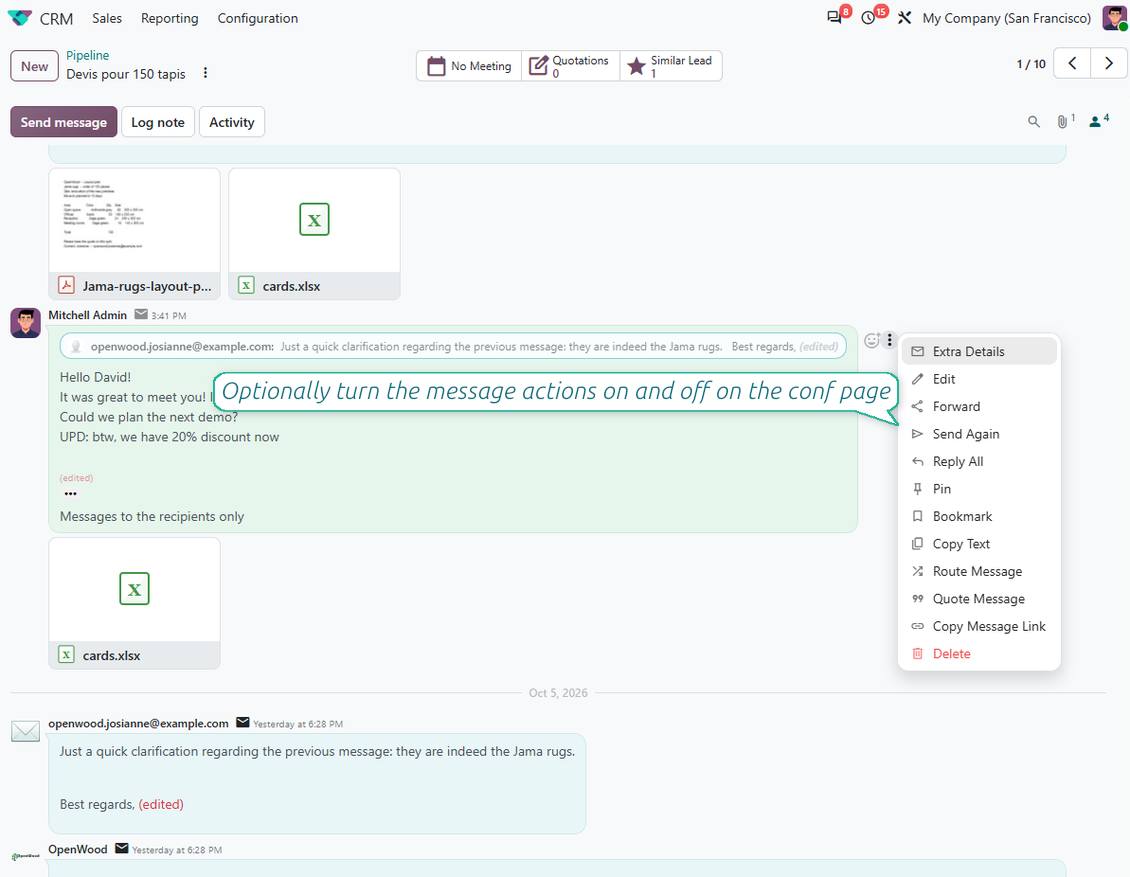
Task: Choose Route Message from the menu
Action: [979, 571]
